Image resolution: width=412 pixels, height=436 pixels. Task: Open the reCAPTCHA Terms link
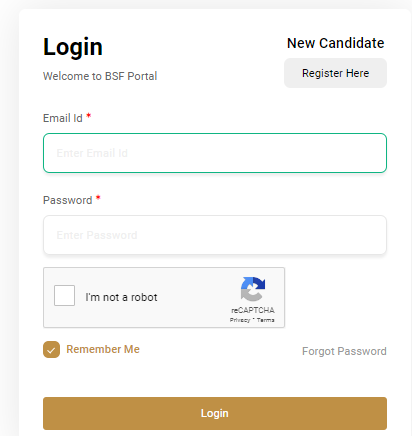(x=266, y=320)
